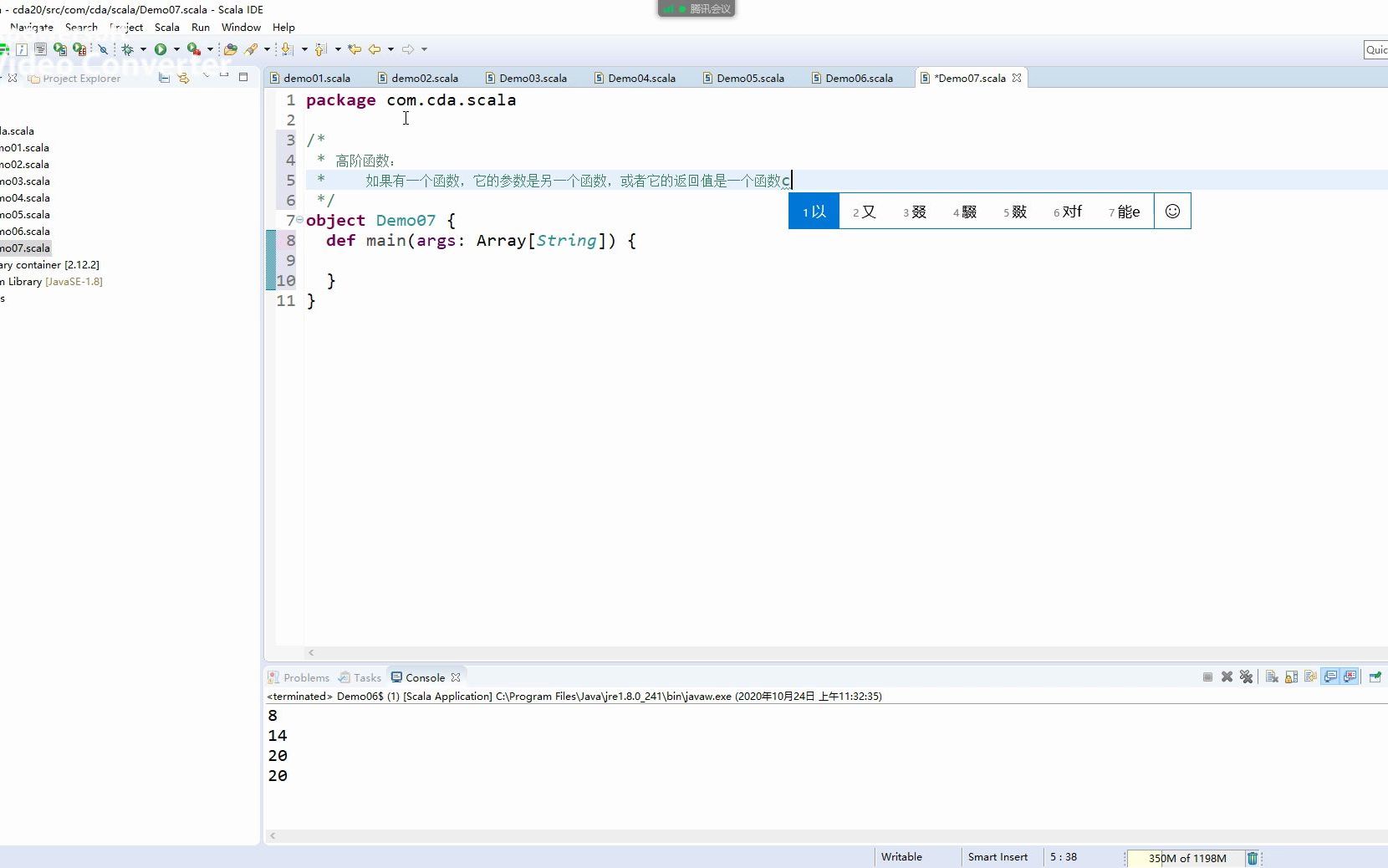Toggle Show Console on Standard Out
The width and height of the screenshot is (1388, 868).
pyautogui.click(x=1330, y=677)
